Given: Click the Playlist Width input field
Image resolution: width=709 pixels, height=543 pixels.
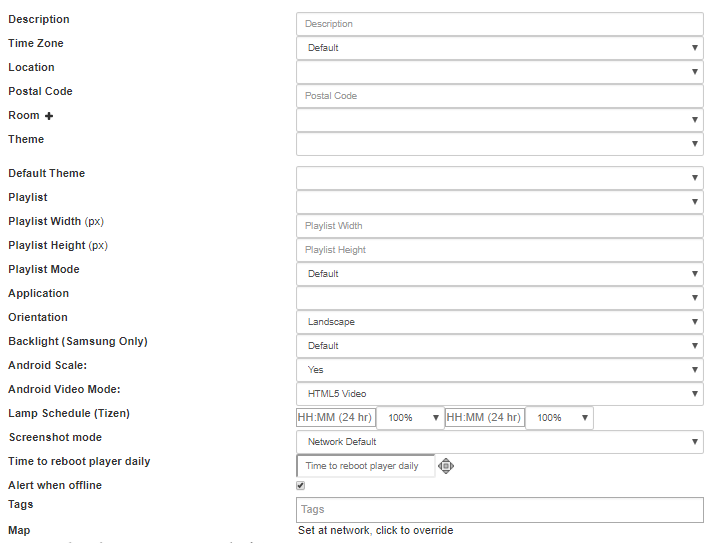Looking at the screenshot, I should 500,226.
